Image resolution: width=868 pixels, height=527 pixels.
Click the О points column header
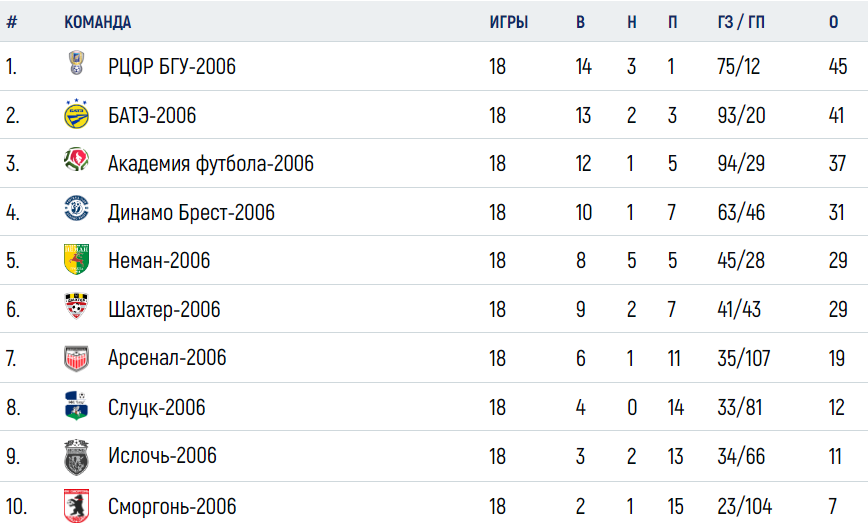[833, 22]
